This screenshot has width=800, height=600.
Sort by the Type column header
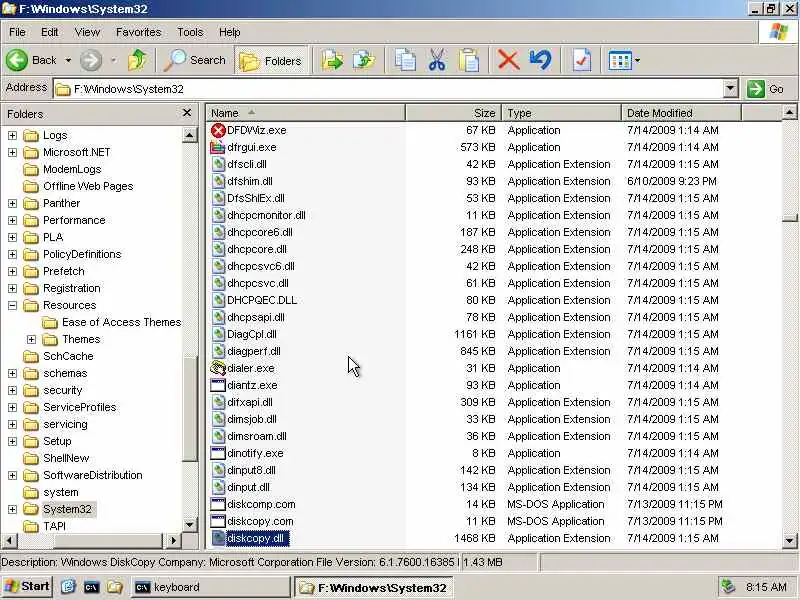click(x=561, y=113)
